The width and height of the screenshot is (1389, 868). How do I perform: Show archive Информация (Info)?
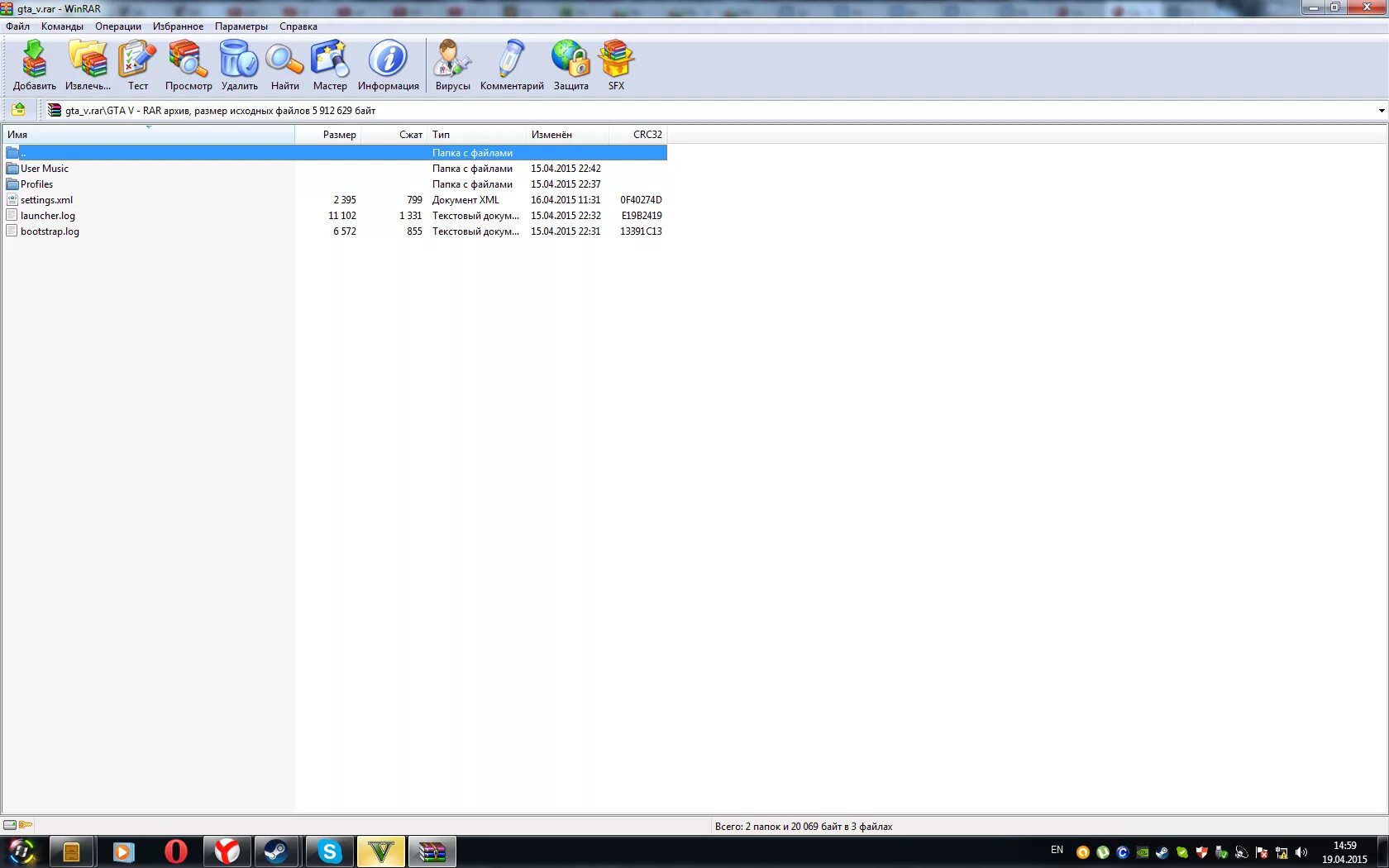coord(388,65)
